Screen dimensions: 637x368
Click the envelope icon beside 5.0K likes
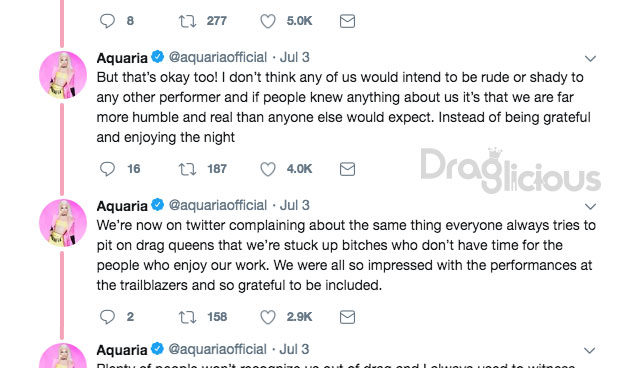click(x=347, y=21)
